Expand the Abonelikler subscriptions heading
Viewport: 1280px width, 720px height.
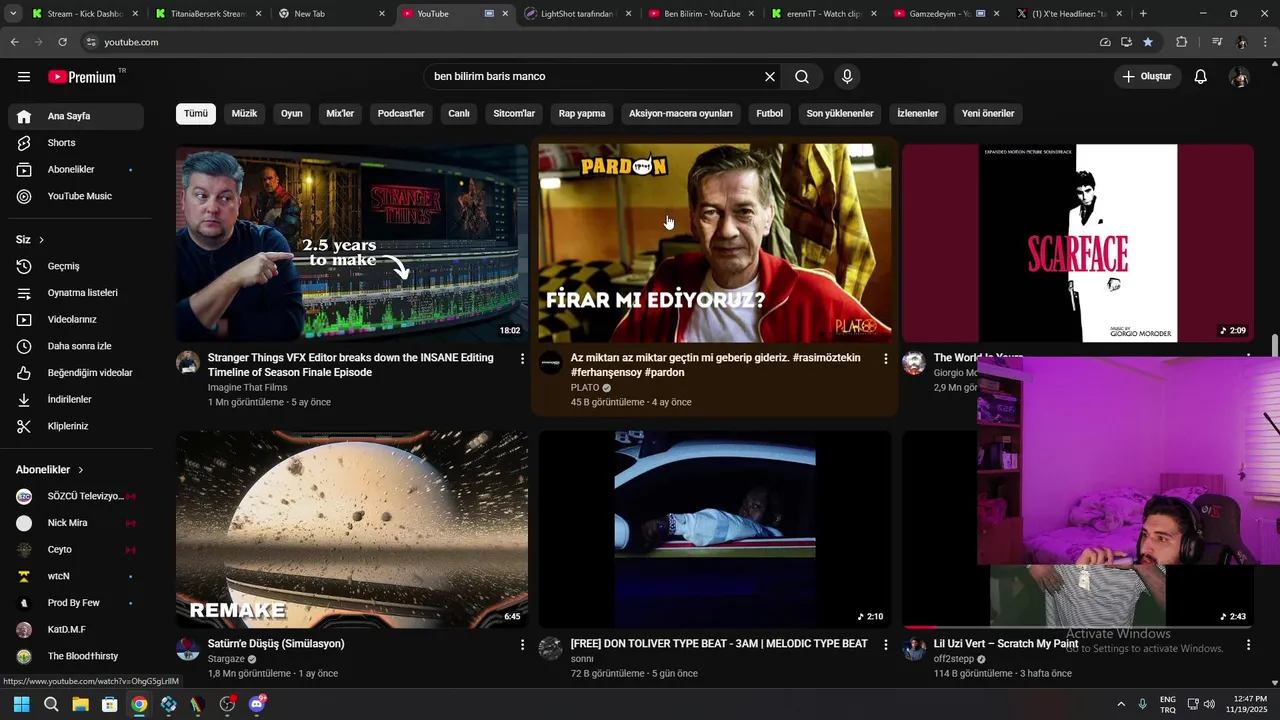[x=49, y=470]
